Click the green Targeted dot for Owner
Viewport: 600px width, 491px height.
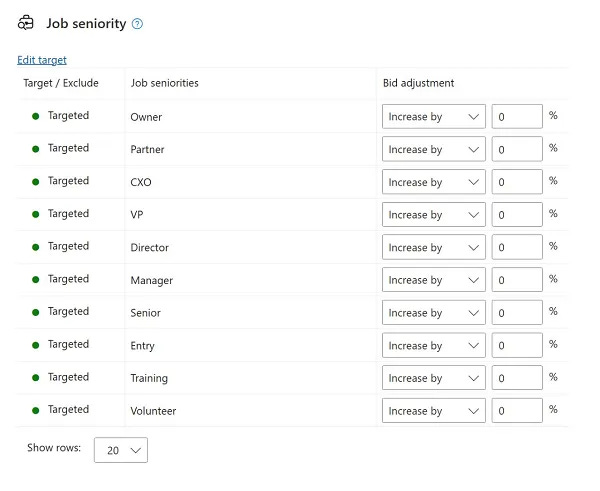click(x=36, y=116)
